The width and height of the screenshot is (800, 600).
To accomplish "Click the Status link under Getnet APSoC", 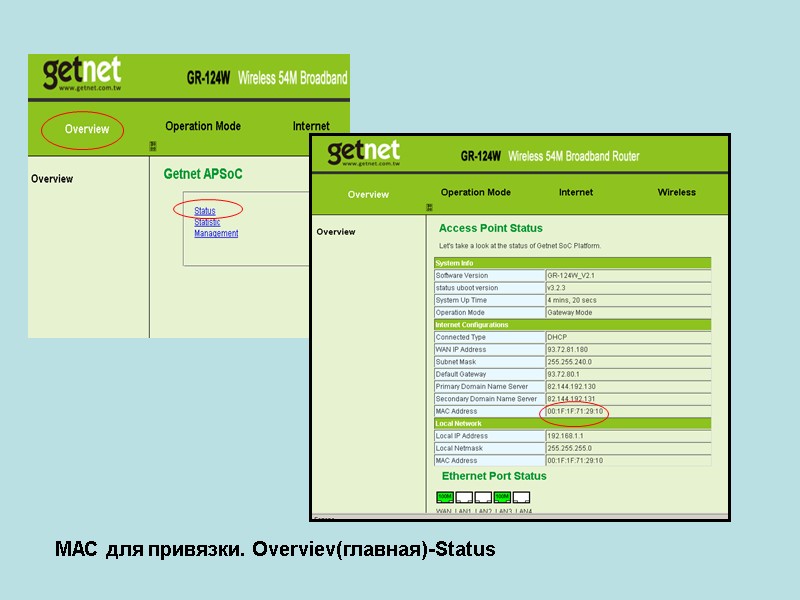I will pyautogui.click(x=205, y=211).
